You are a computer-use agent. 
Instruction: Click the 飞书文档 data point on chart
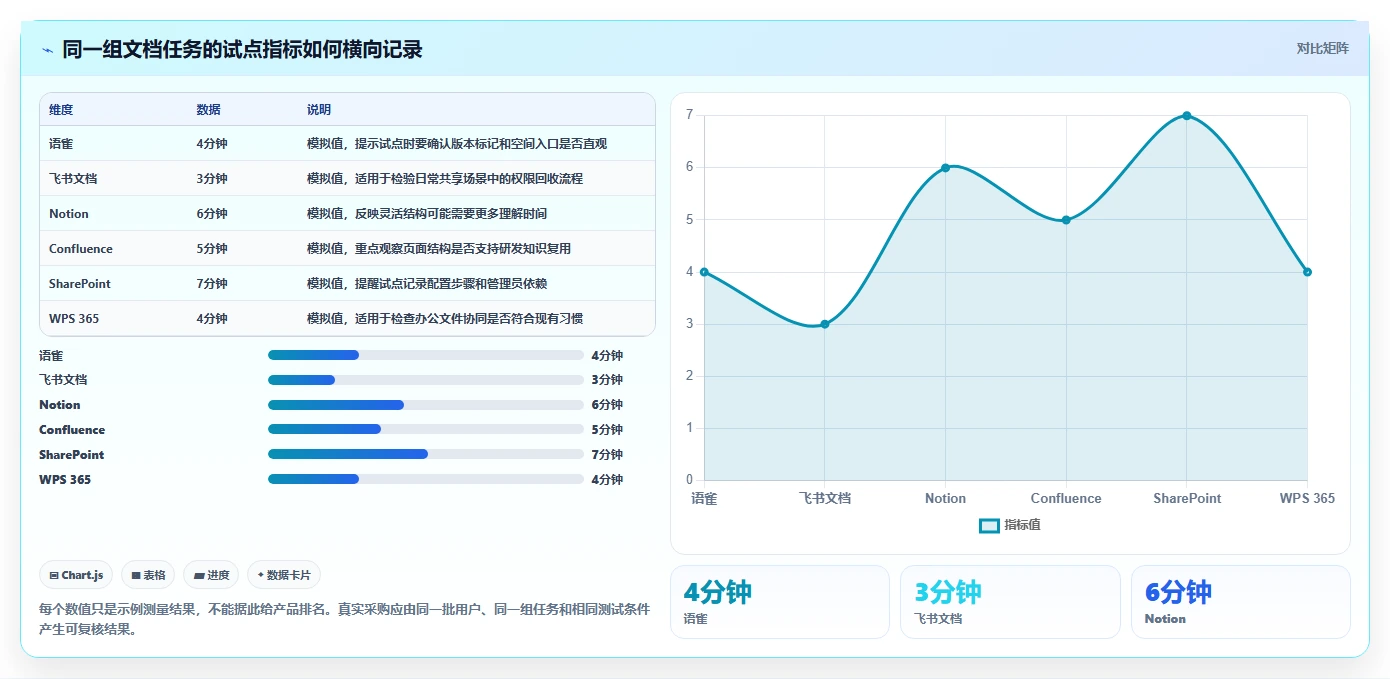coord(825,324)
